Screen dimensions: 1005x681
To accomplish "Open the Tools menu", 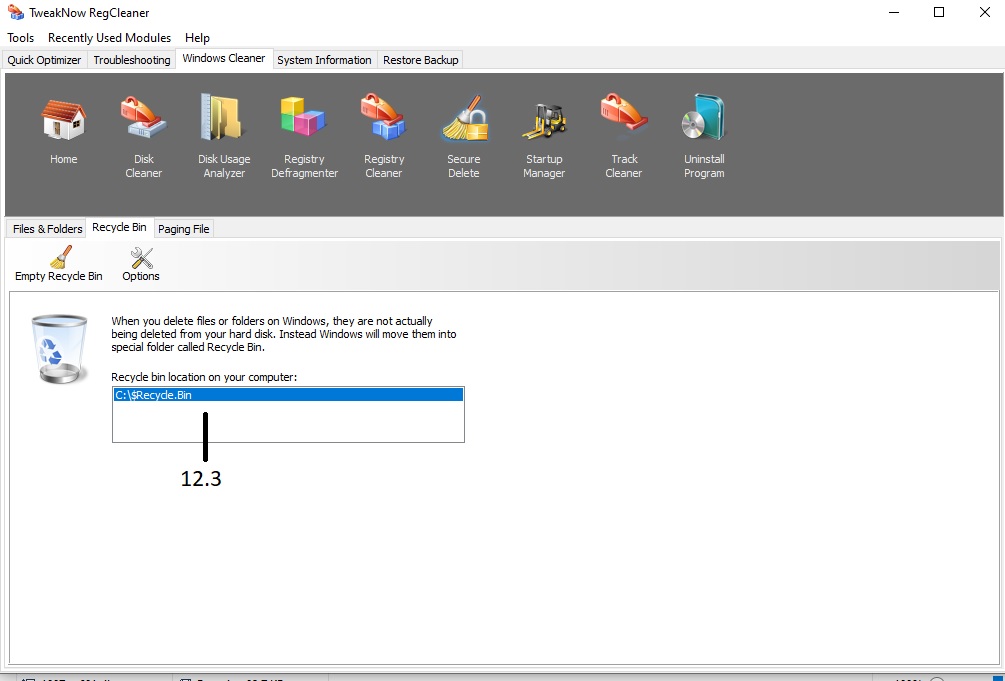I will coord(21,38).
